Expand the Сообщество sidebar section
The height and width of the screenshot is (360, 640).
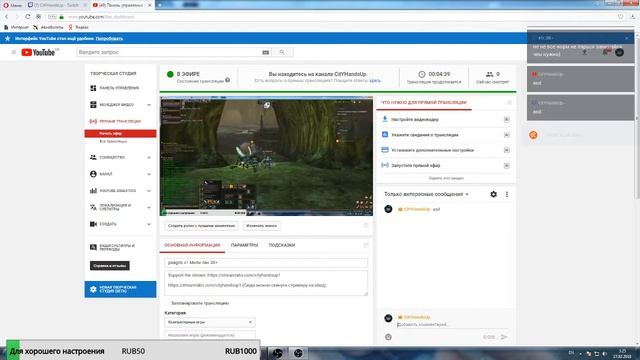(x=149, y=158)
